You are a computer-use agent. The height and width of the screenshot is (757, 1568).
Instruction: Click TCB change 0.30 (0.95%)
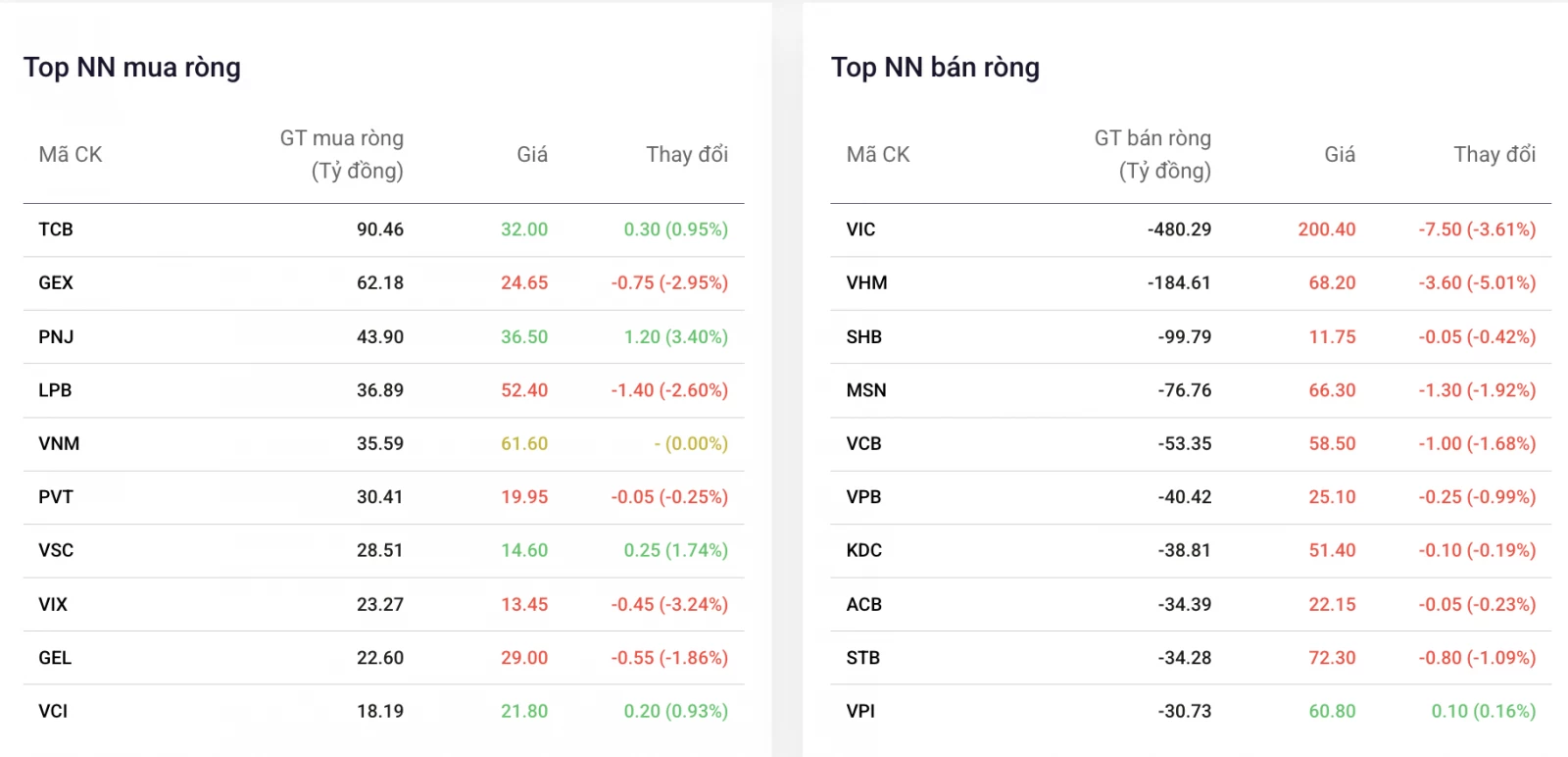click(x=676, y=229)
